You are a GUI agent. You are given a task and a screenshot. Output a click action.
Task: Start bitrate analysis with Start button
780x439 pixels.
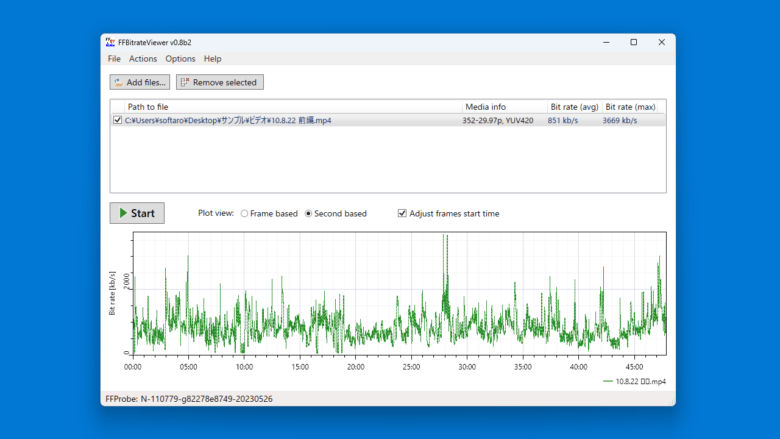coord(137,213)
